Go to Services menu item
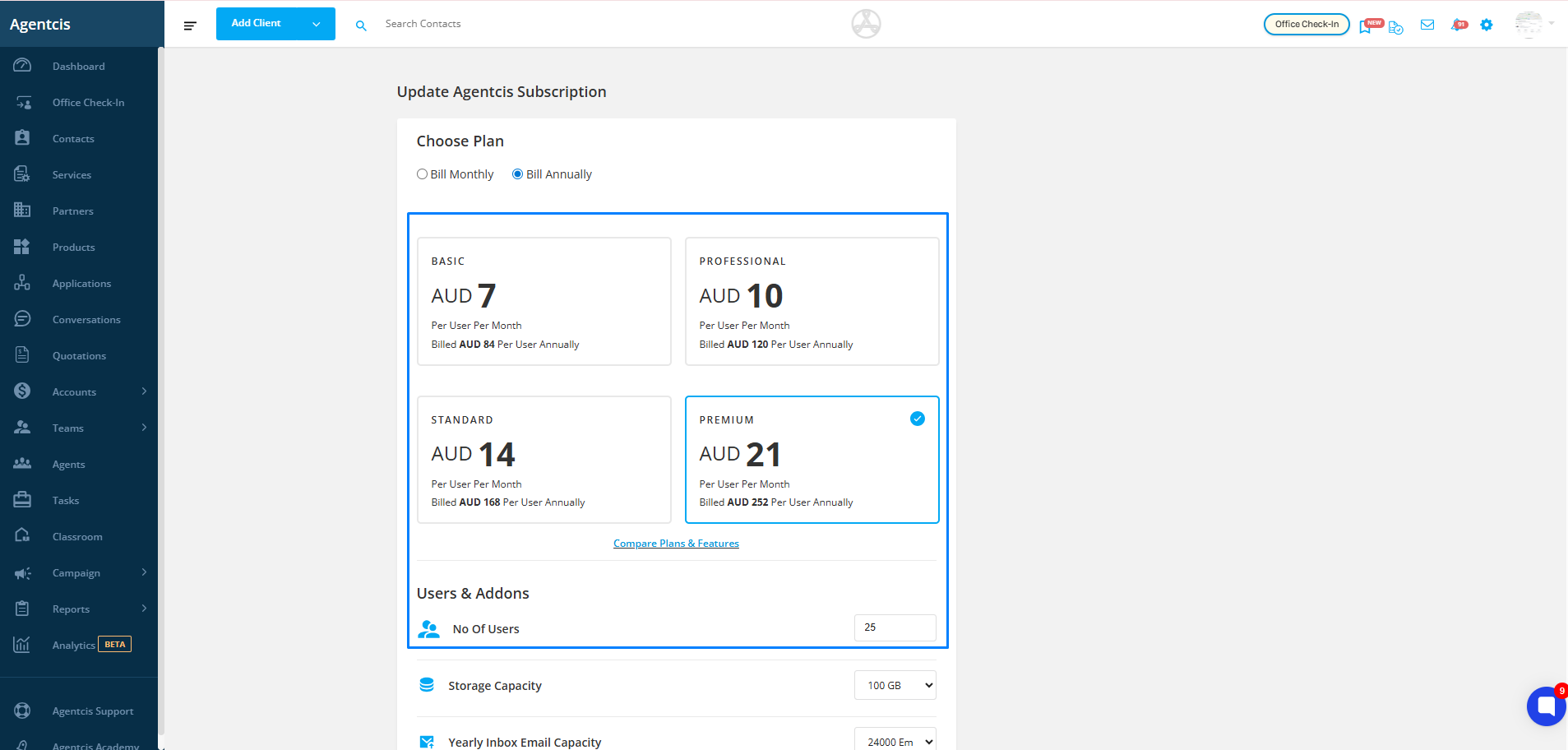The width and height of the screenshot is (1568, 750). 72,175
